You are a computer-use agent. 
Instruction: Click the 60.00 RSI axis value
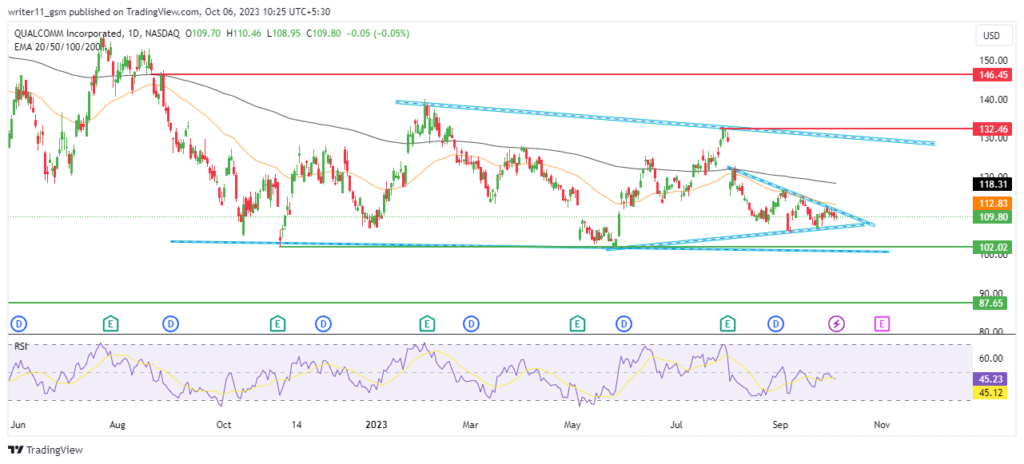point(991,358)
